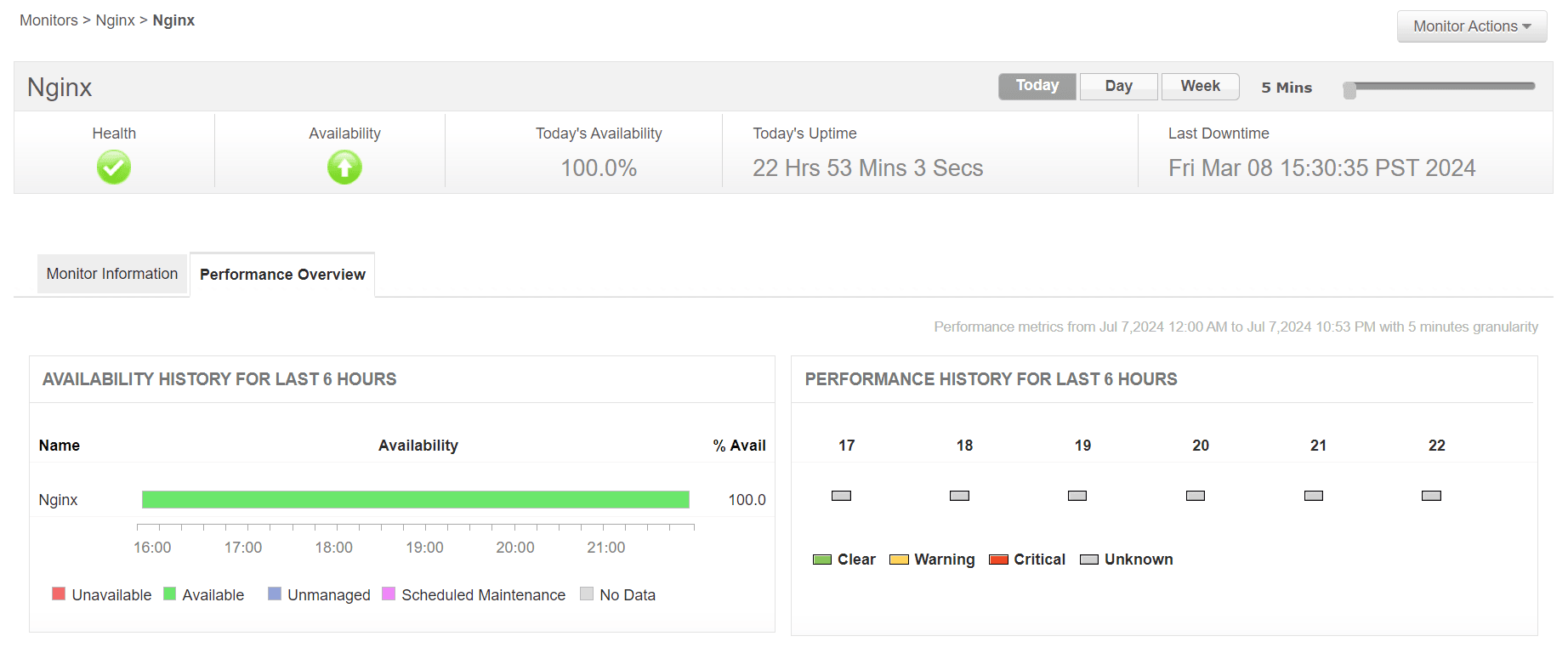This screenshot has width=1568, height=659.
Task: Go to Monitors in the breadcrumb
Action: [x=48, y=20]
